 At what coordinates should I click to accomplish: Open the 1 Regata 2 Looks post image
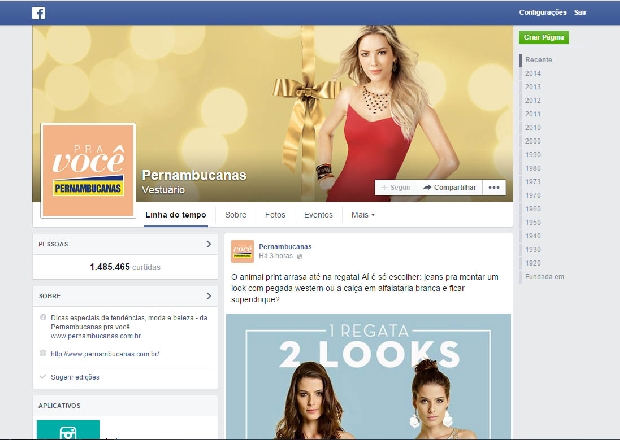(369, 376)
